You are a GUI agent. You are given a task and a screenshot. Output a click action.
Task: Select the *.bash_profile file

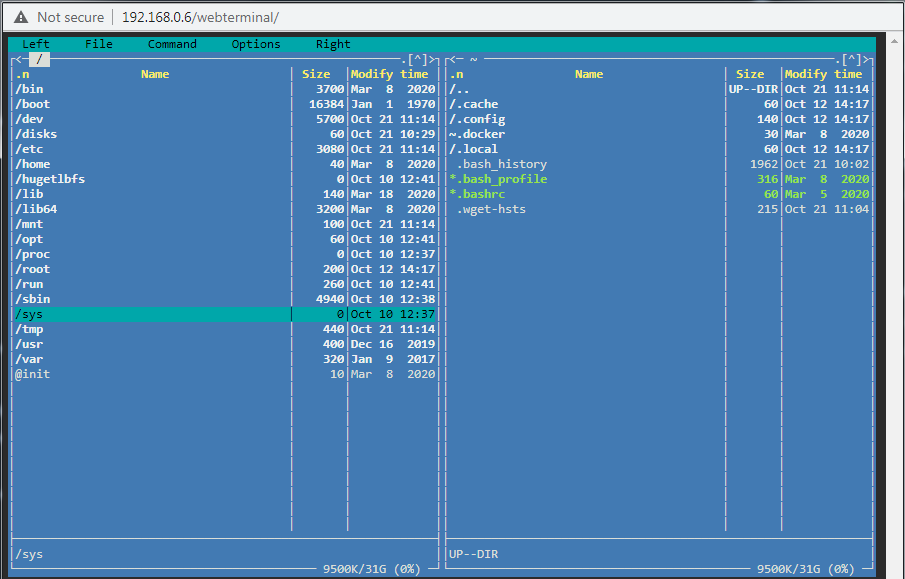click(x=659, y=179)
